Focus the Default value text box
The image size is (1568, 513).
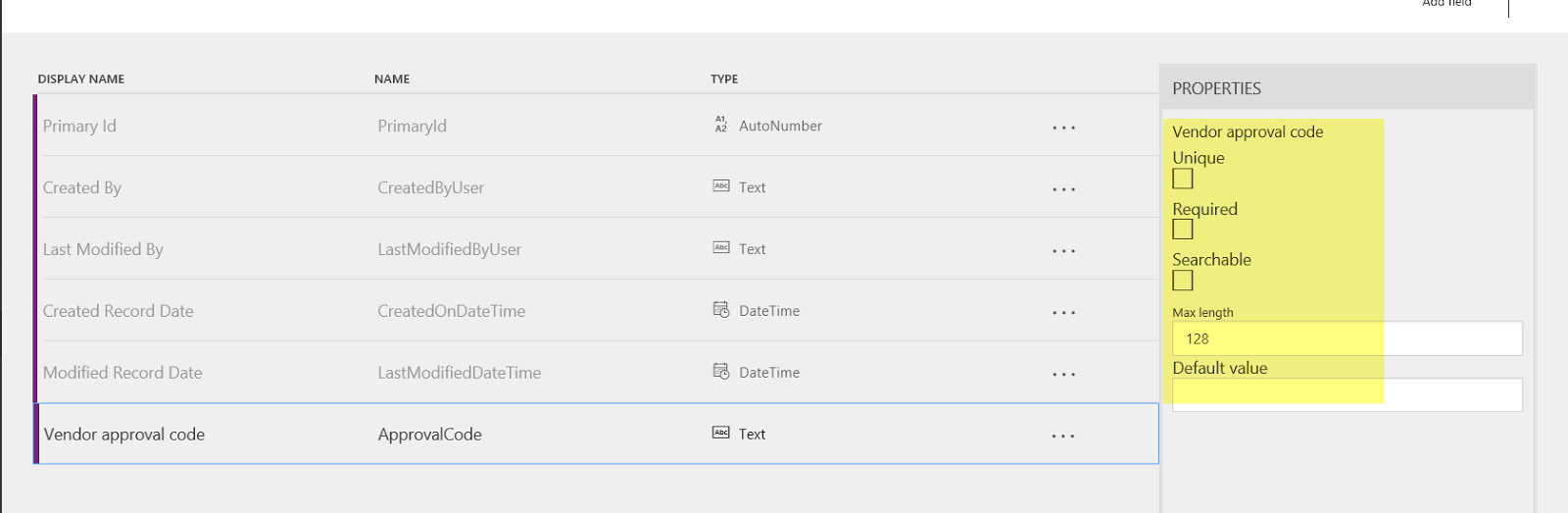[x=1347, y=394]
